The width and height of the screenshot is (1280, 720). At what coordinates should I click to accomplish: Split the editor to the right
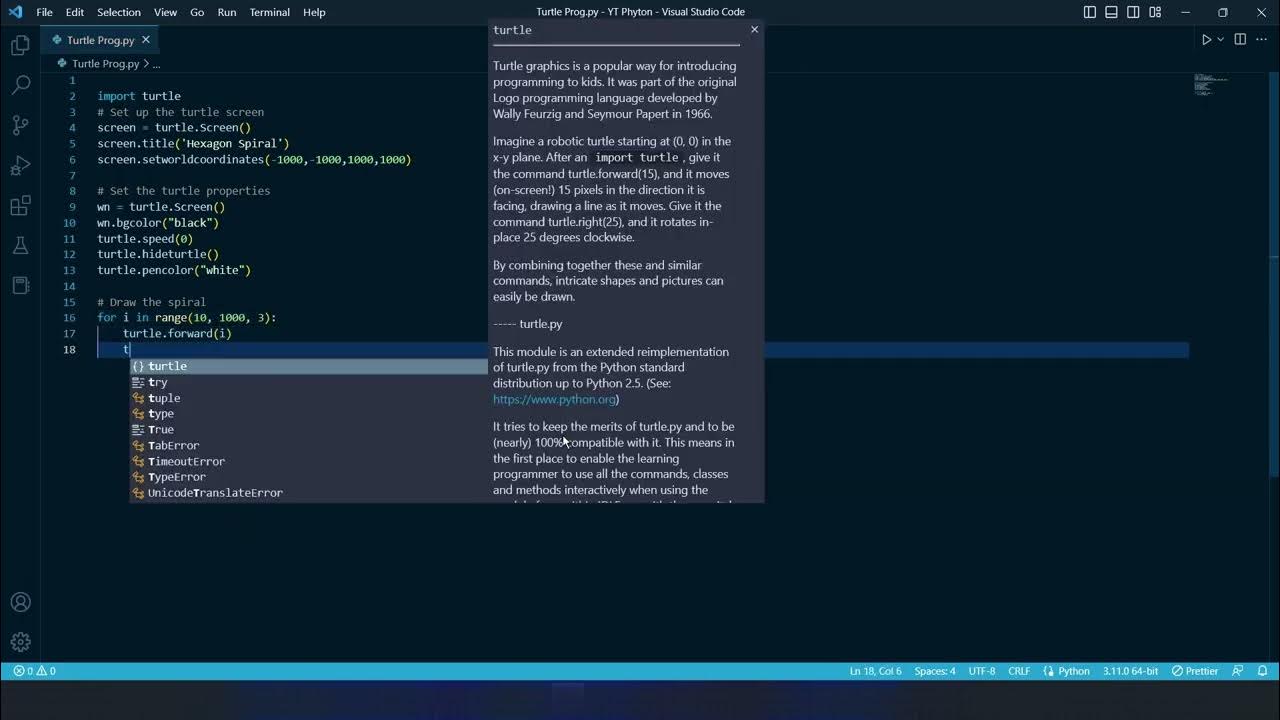(1240, 40)
